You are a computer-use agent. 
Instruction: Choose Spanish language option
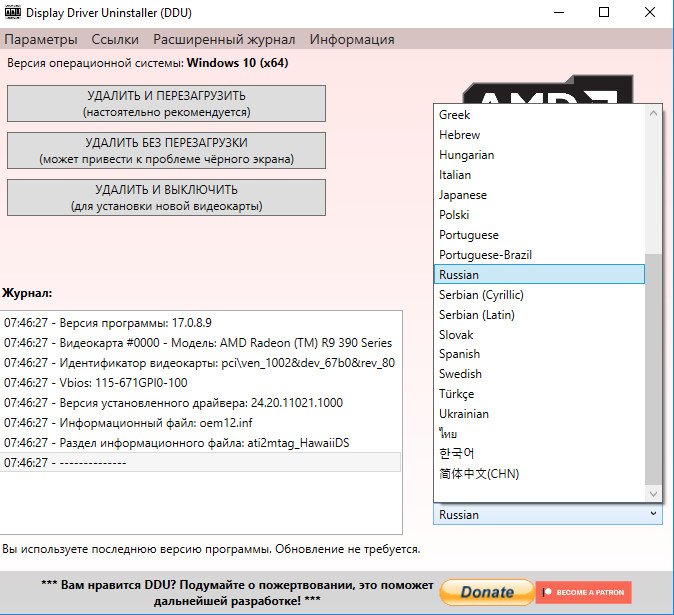pyautogui.click(x=539, y=354)
